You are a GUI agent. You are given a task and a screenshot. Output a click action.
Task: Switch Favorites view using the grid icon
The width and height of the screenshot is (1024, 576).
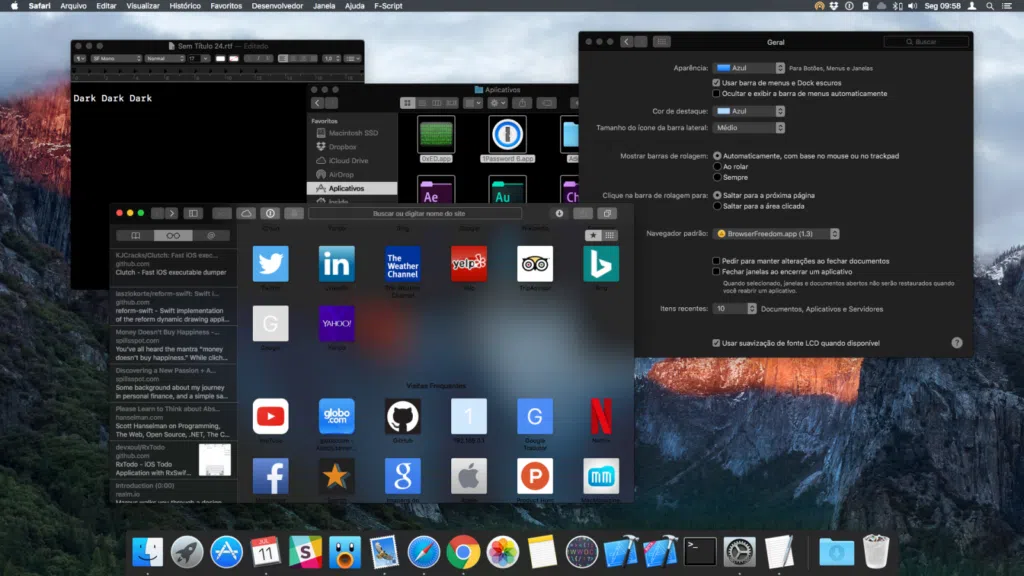point(610,235)
